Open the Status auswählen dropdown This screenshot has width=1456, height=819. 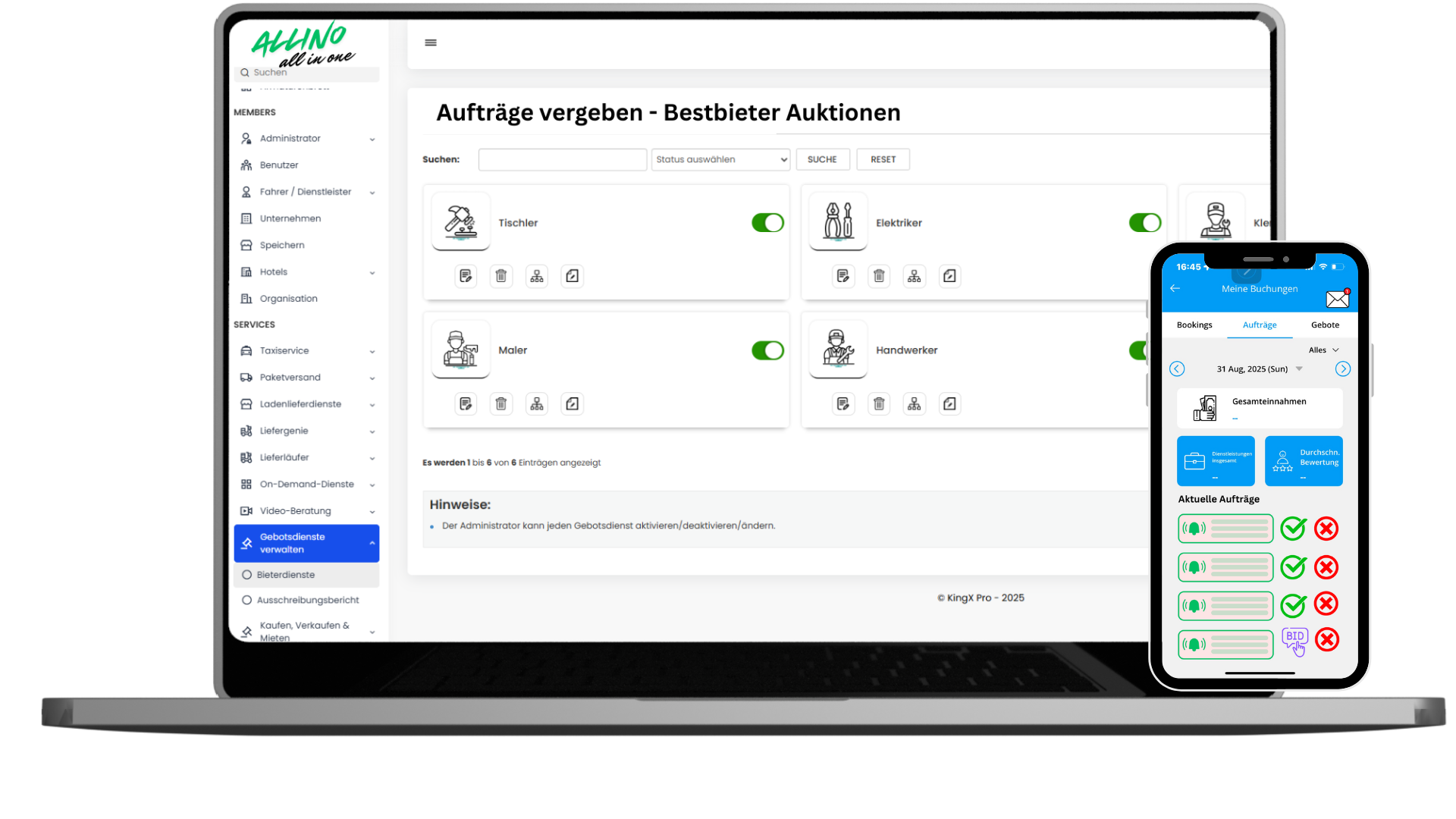pyautogui.click(x=720, y=159)
